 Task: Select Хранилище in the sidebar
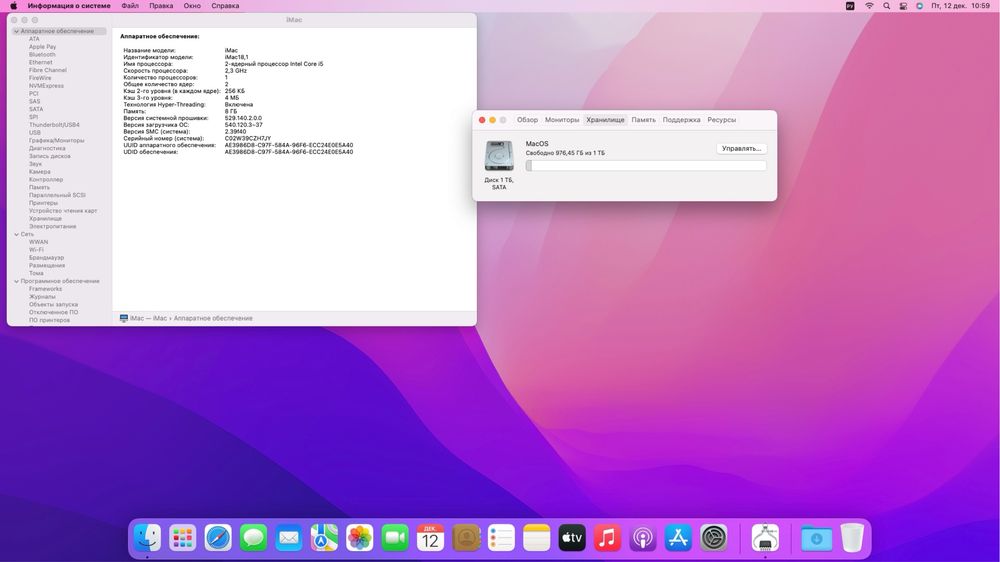tap(45, 219)
